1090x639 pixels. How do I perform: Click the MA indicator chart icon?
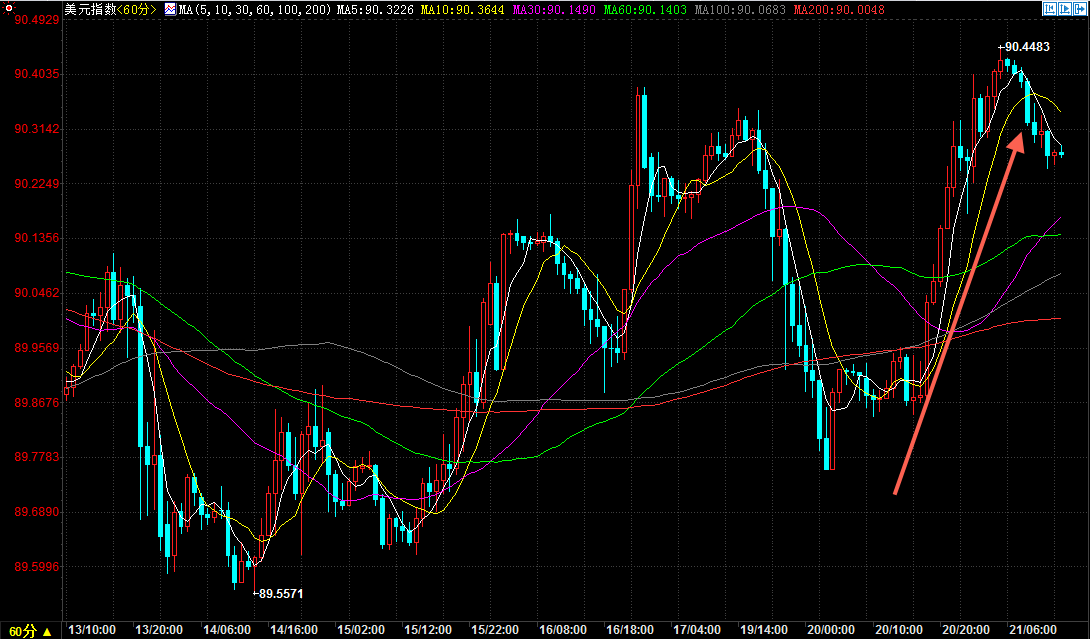(170, 10)
